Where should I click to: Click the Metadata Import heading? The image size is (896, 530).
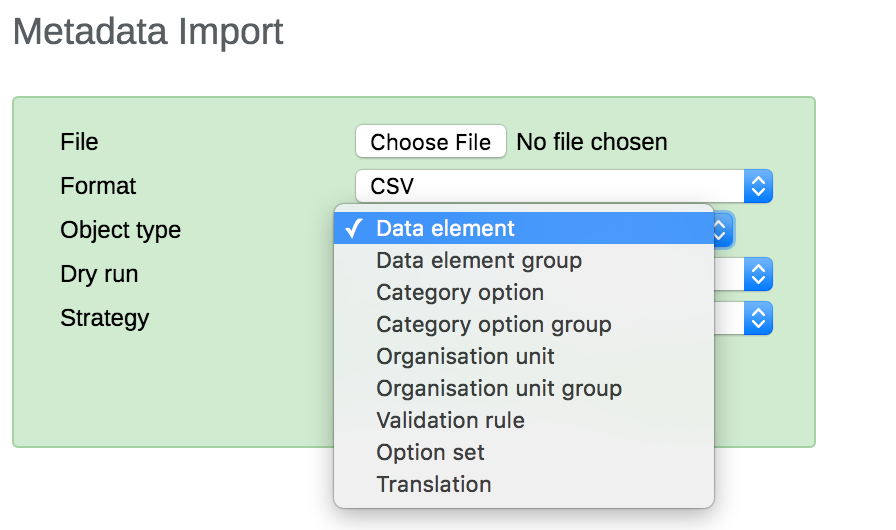(148, 32)
